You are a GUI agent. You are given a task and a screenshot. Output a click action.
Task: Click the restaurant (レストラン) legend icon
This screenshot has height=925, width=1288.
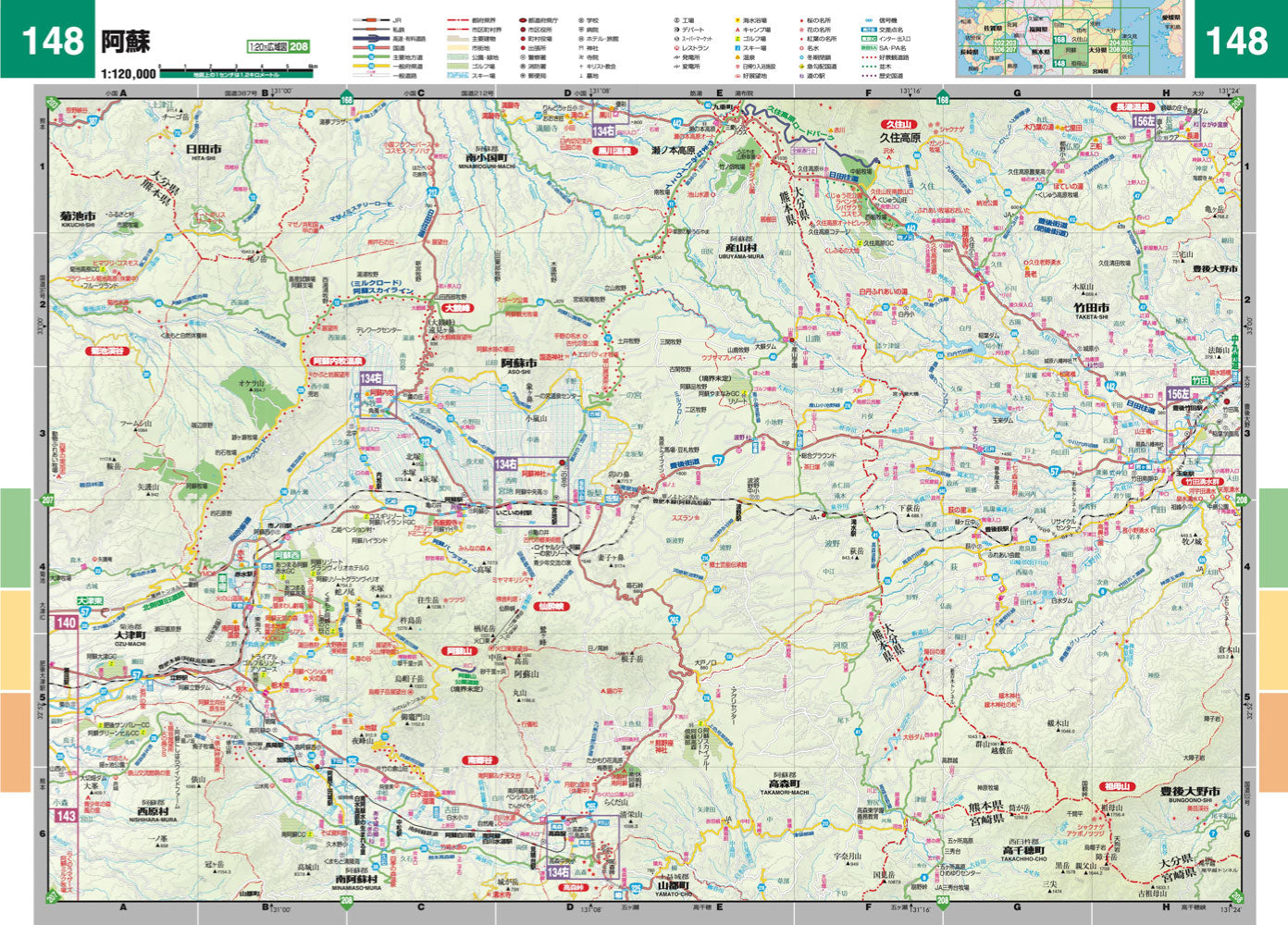tap(676, 48)
